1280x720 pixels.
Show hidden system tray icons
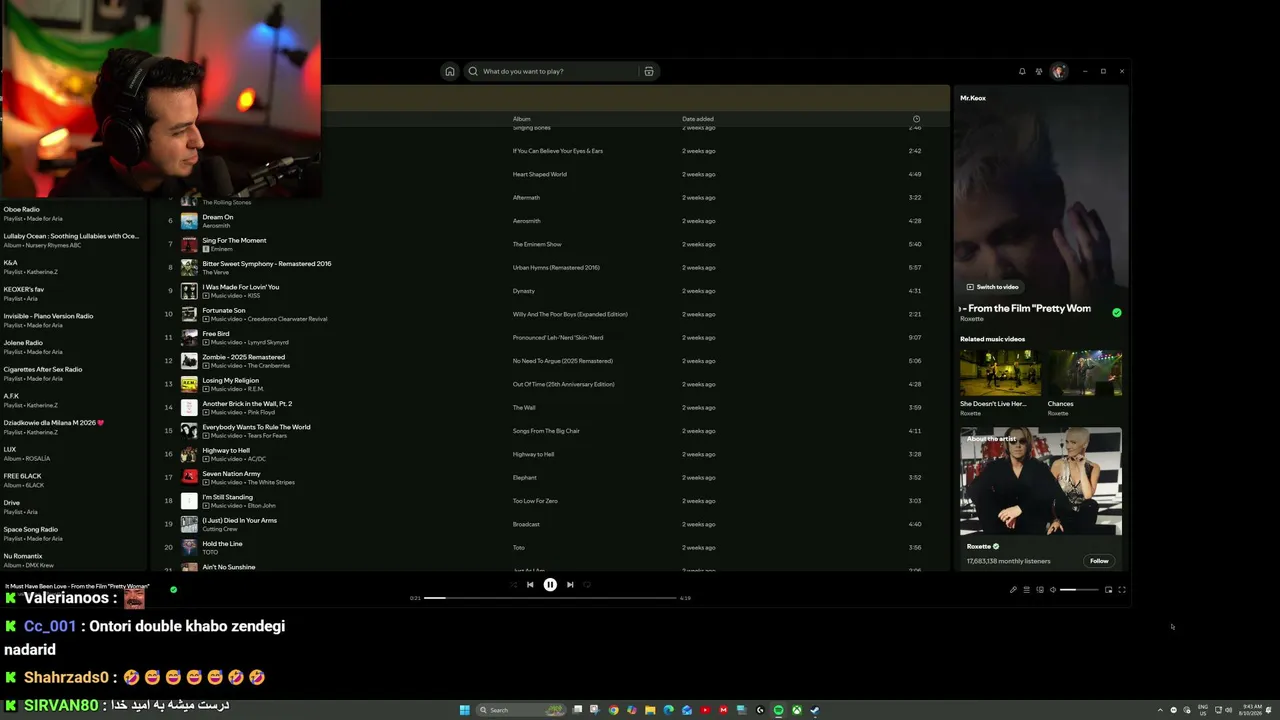pyautogui.click(x=1160, y=710)
